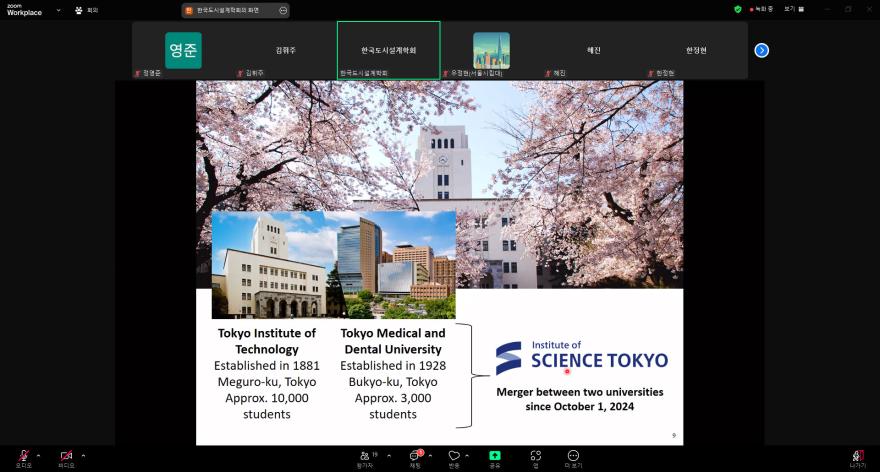Select the highlighted 한국도시설계학회 participant tile

click(x=388, y=51)
